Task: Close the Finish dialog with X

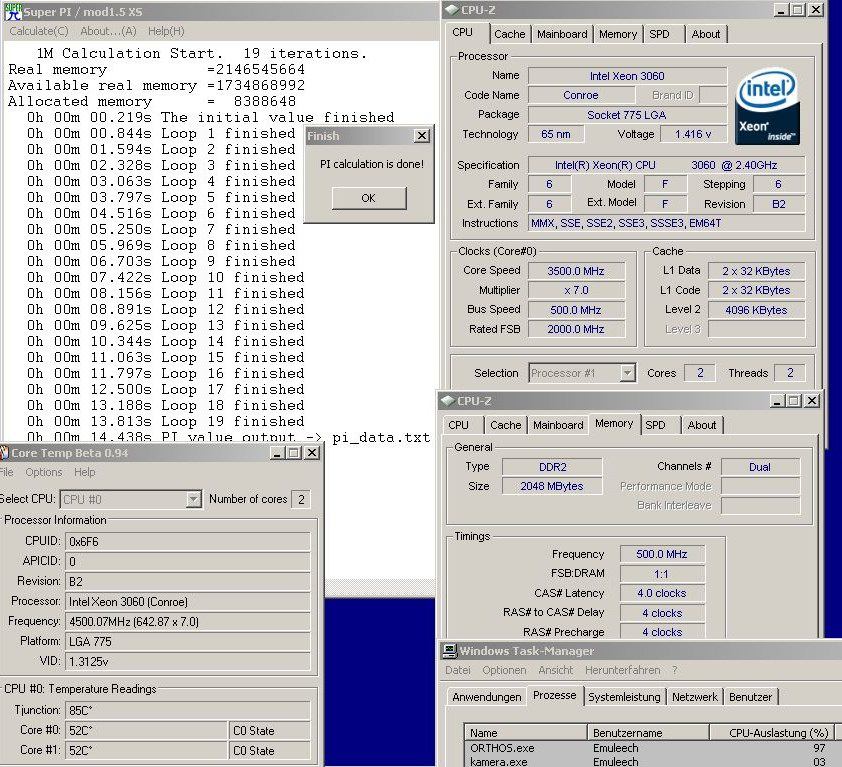Action: coord(422,136)
